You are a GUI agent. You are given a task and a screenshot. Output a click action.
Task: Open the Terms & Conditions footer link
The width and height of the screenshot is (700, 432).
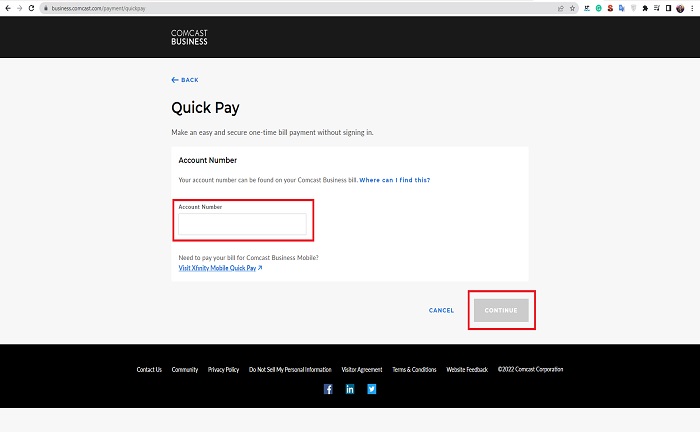click(x=414, y=370)
